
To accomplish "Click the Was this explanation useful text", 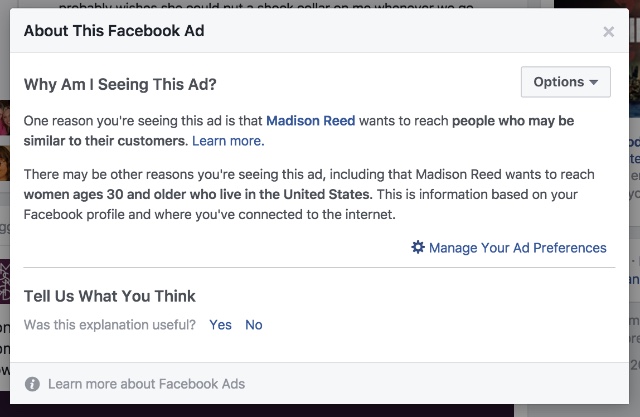I will click(110, 325).
